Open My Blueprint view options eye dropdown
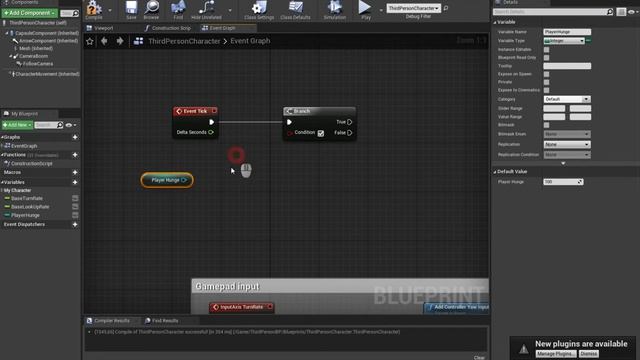The image size is (640, 360). 71,125
